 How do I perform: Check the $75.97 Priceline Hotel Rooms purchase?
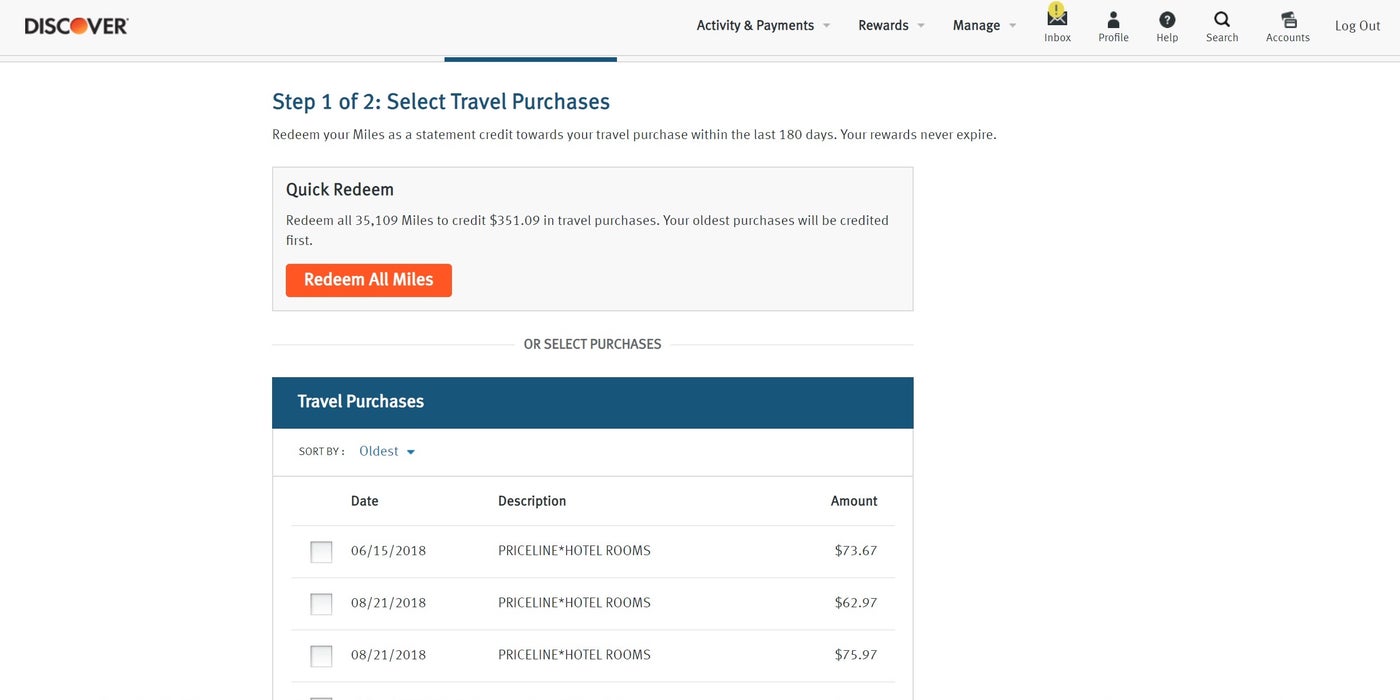point(321,655)
